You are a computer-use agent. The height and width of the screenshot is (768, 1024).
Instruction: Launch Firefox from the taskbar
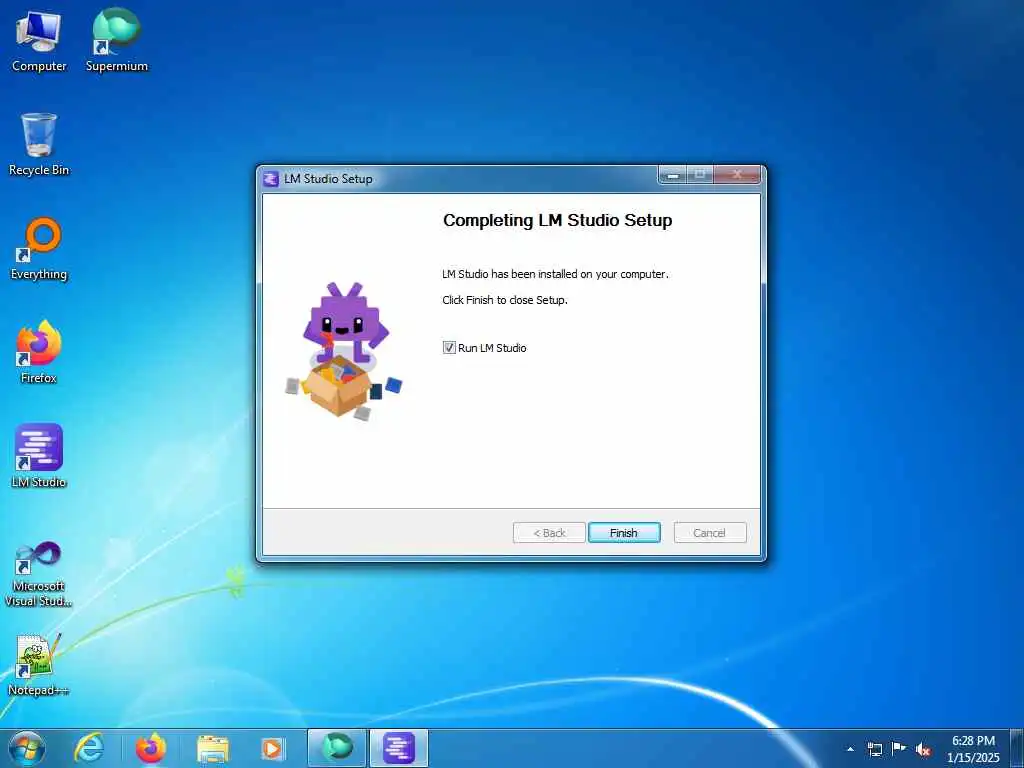tap(151, 748)
